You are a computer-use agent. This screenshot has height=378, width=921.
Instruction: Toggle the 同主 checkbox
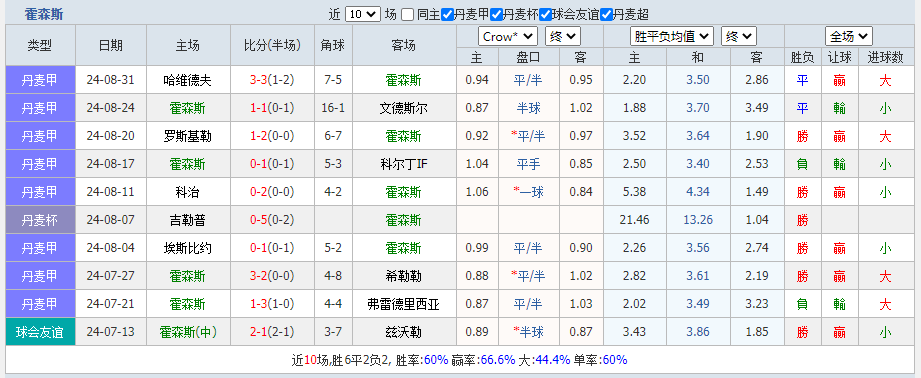click(408, 15)
